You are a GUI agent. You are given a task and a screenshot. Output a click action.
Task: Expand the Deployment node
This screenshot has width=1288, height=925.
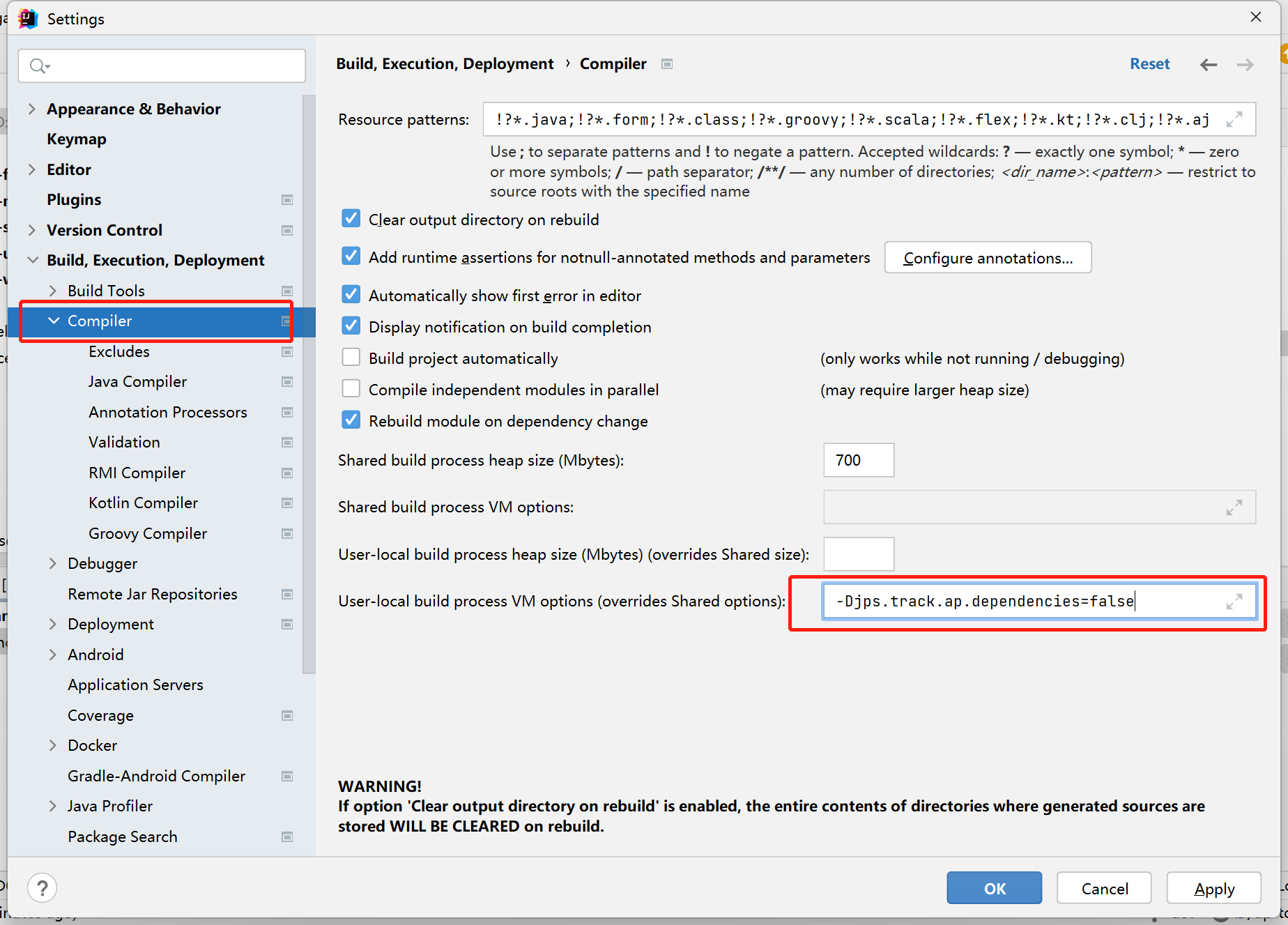coord(53,625)
